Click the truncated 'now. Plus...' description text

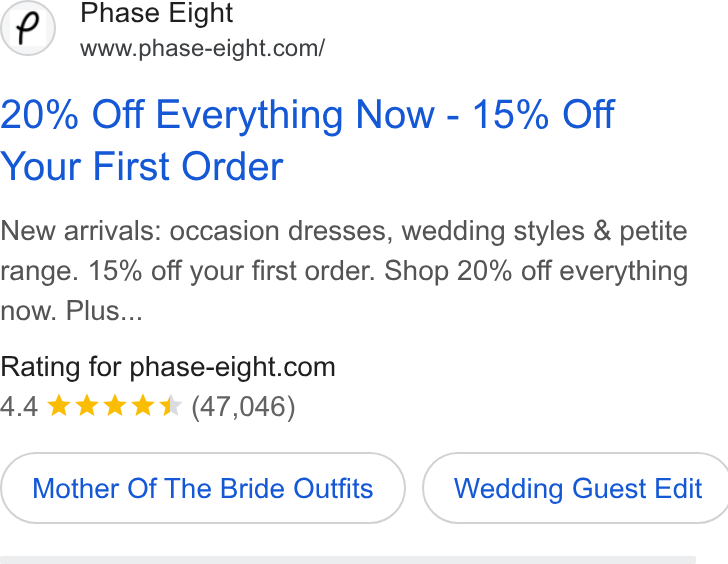pyautogui.click(x=71, y=311)
